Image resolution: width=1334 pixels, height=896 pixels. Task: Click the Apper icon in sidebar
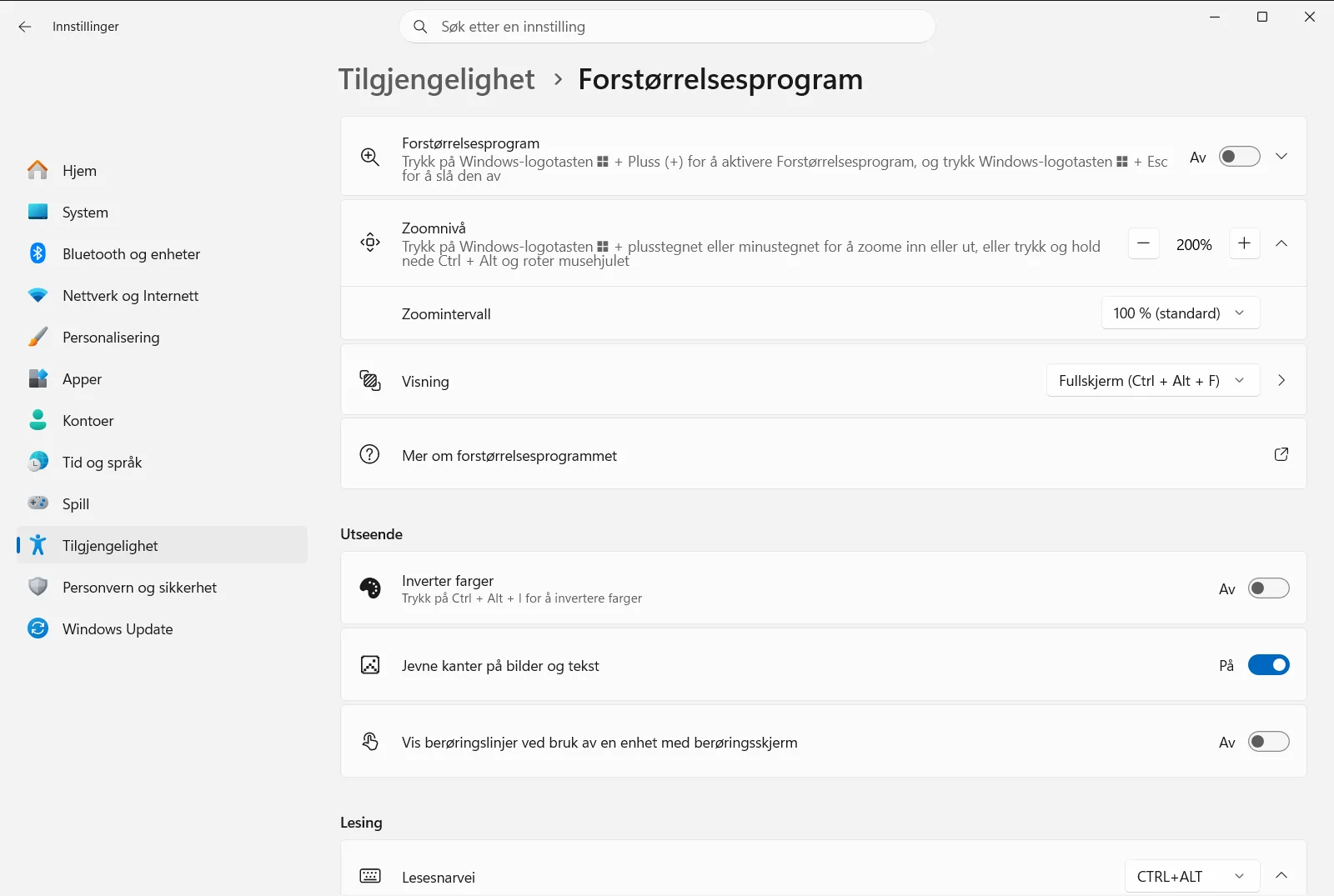click(x=38, y=378)
